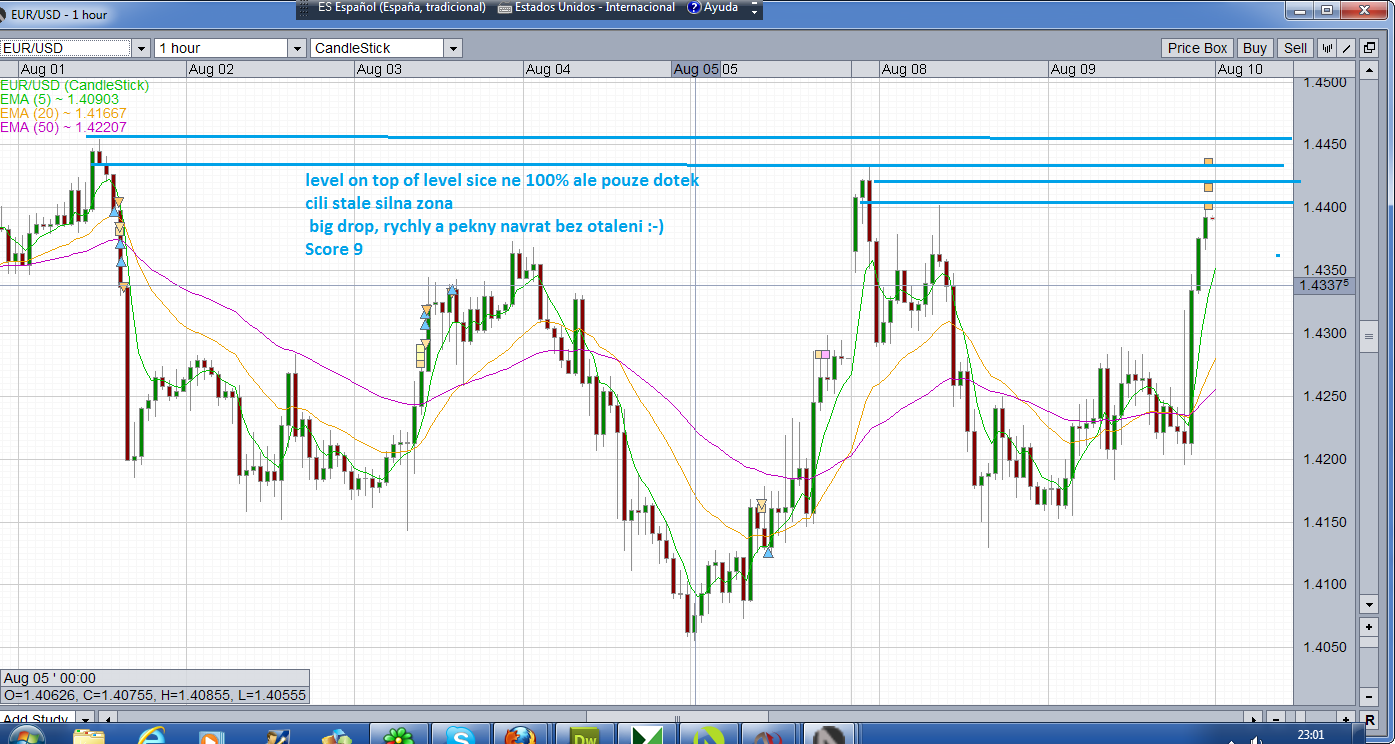Screen dimensions: 1395x744
Task: Select the bar chart style icon
Action: coord(1328,48)
